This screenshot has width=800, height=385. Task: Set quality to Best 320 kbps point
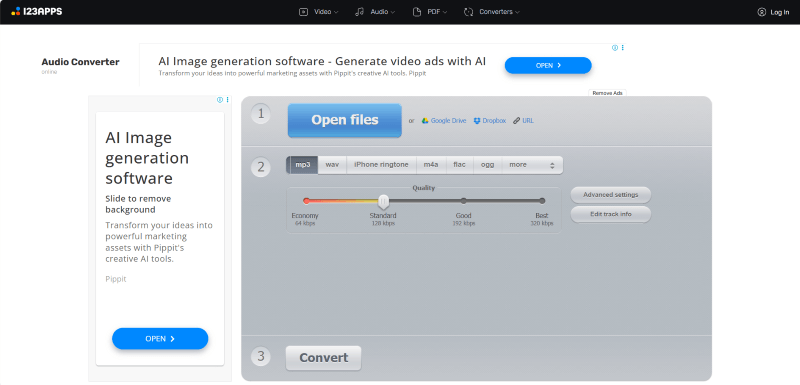pos(542,201)
